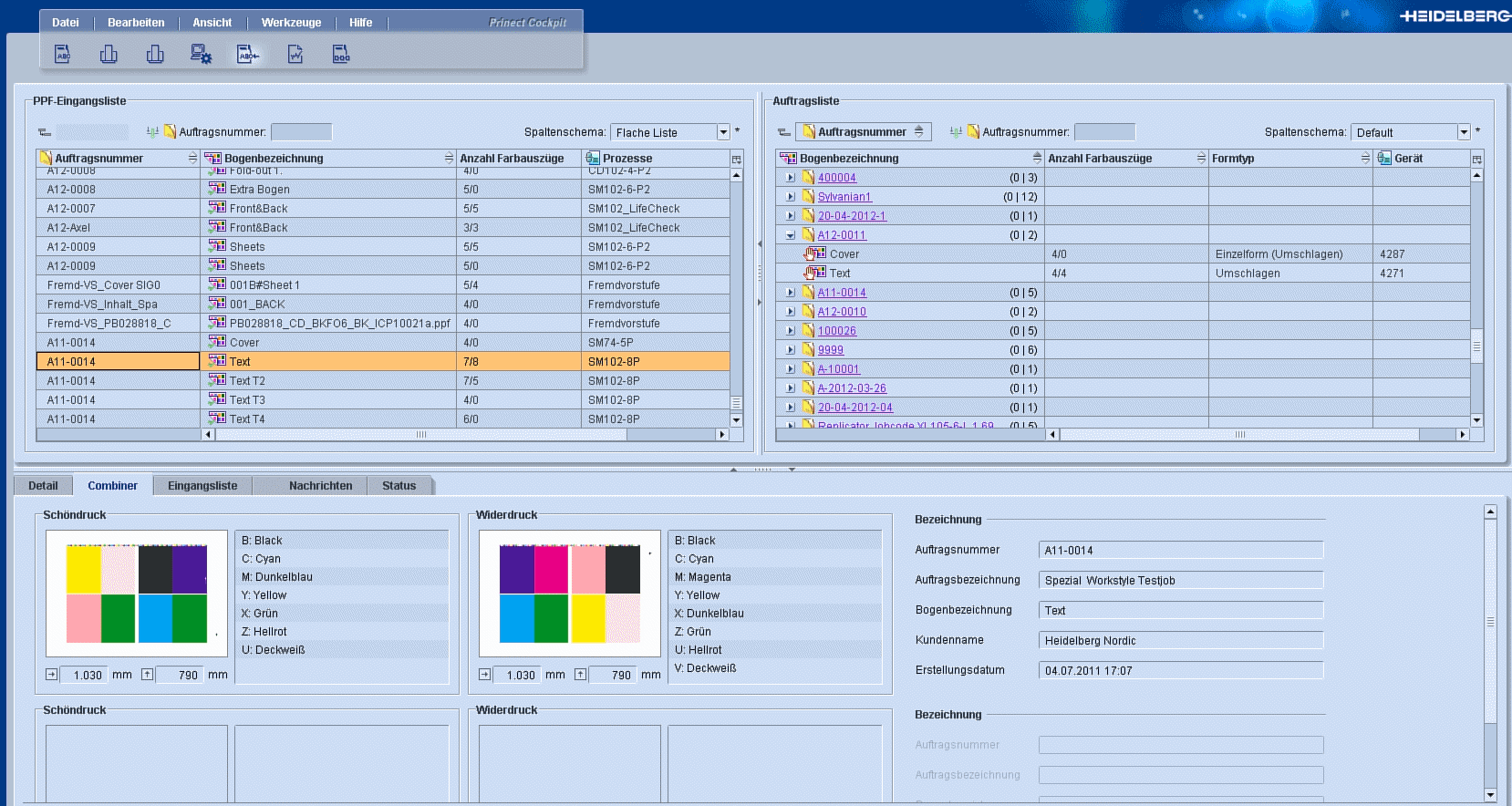Click folder icon of job 400004
1512x806 pixels.
coord(808,178)
